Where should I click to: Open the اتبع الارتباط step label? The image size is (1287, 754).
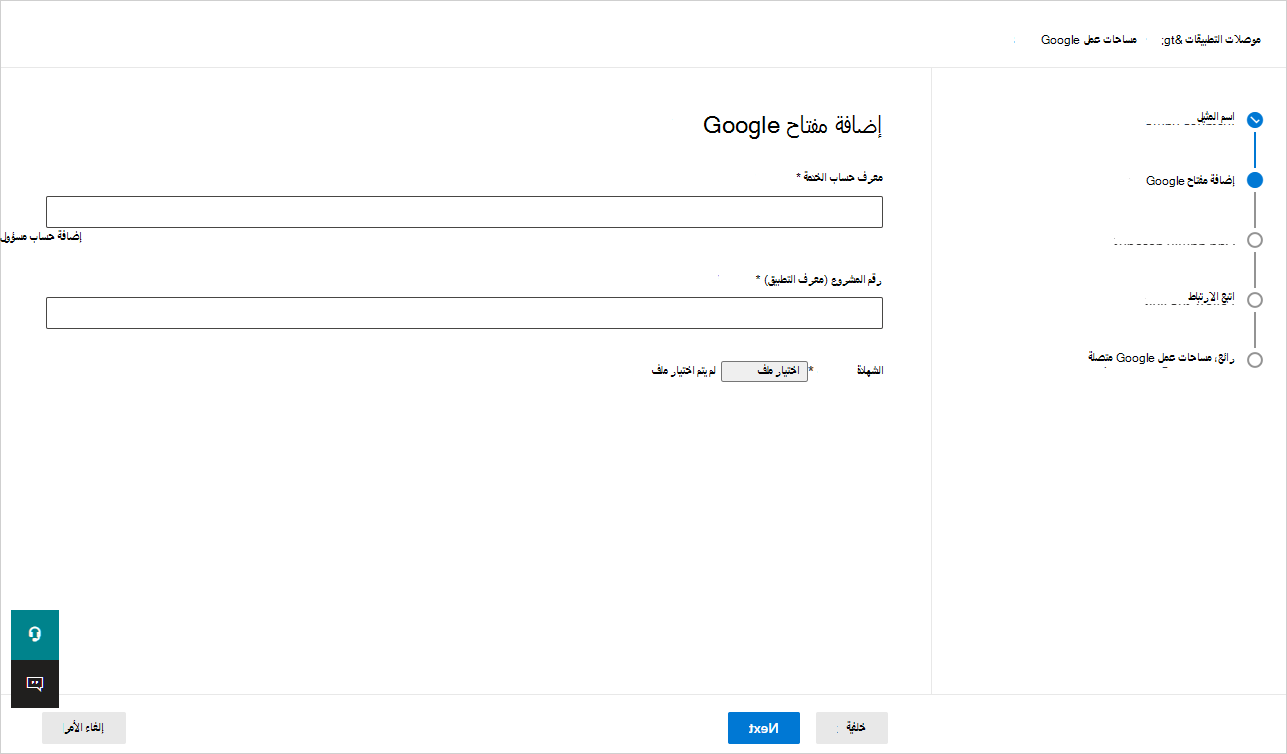coord(1210,298)
